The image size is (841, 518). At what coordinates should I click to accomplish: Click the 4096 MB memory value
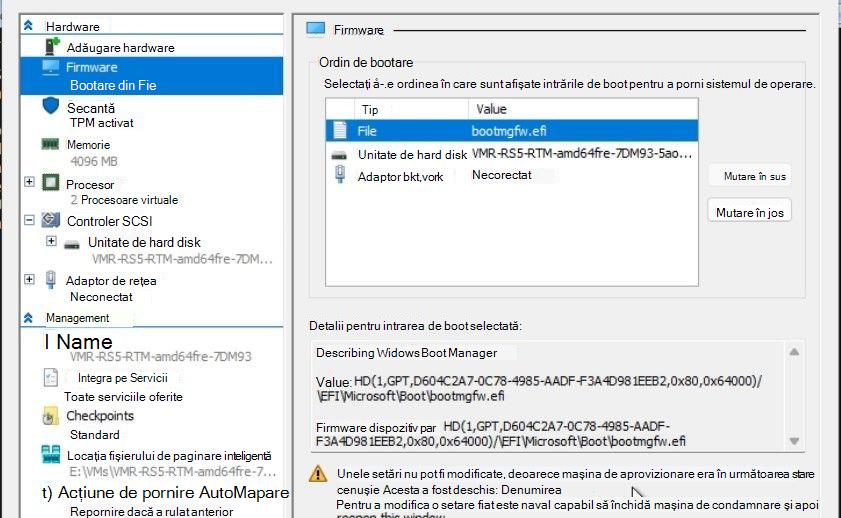[94, 161]
